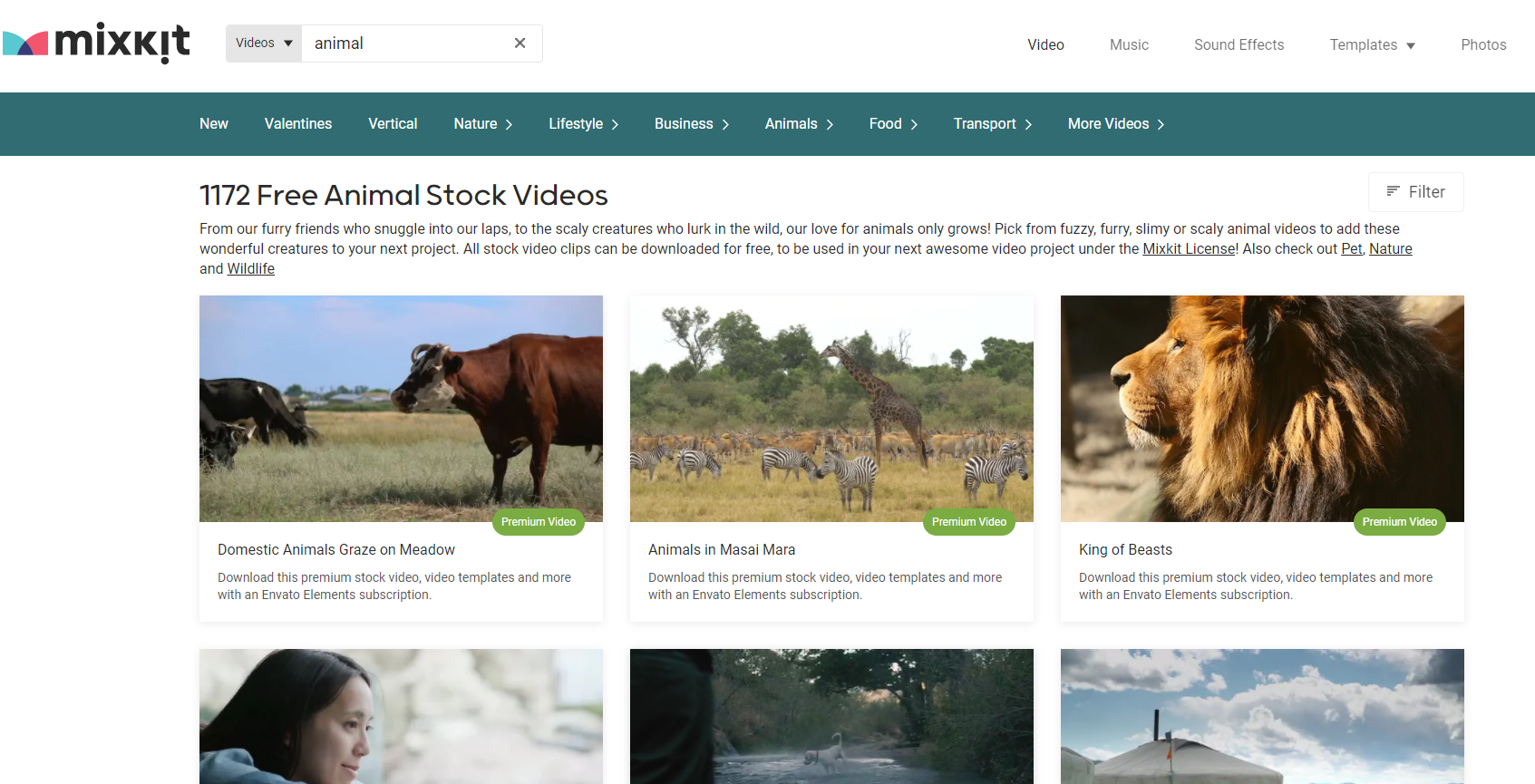Expand the Lifestyle category menu
This screenshot has height=784, width=1535.
click(583, 124)
